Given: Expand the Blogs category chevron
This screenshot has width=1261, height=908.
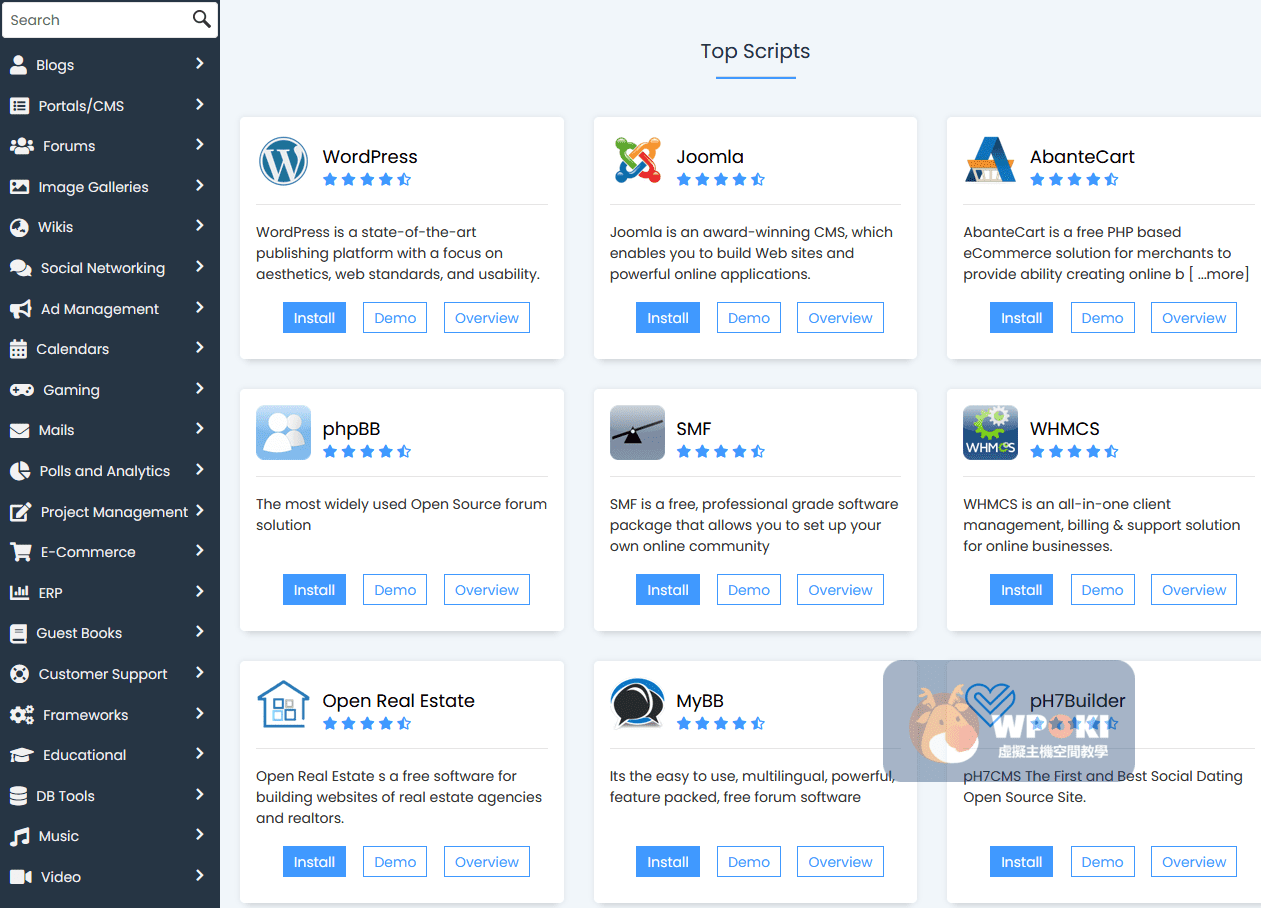Looking at the screenshot, I should click(200, 64).
